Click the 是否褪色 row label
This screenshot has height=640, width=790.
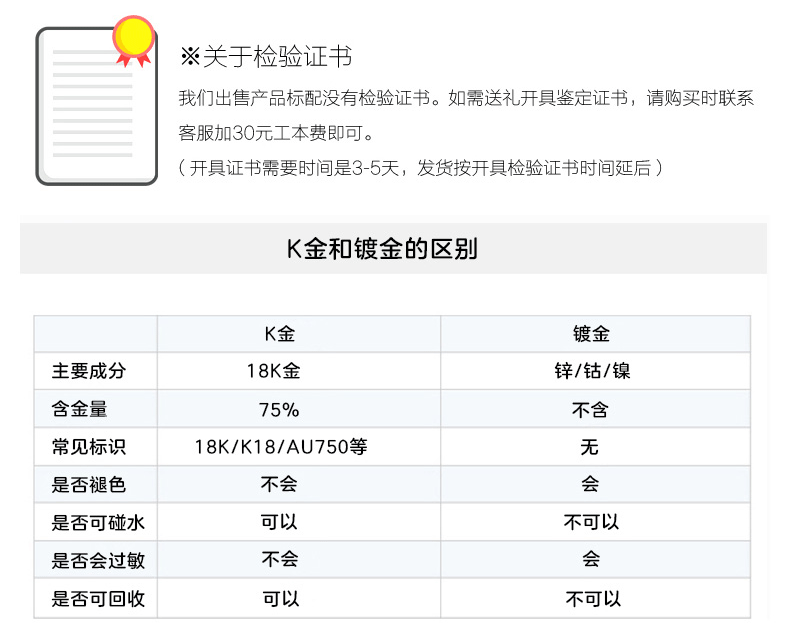89,485
